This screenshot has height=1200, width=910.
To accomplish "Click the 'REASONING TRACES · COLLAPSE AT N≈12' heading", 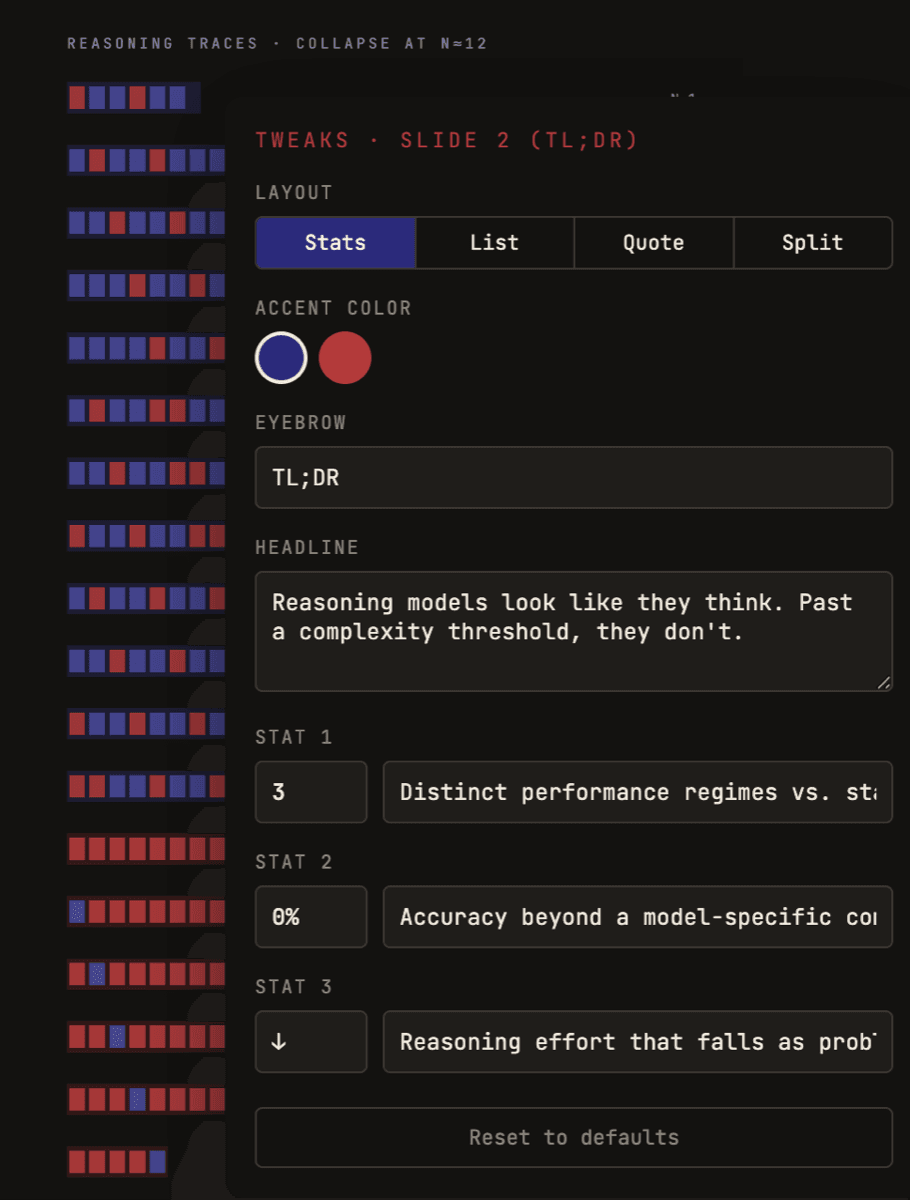I will coord(277,44).
